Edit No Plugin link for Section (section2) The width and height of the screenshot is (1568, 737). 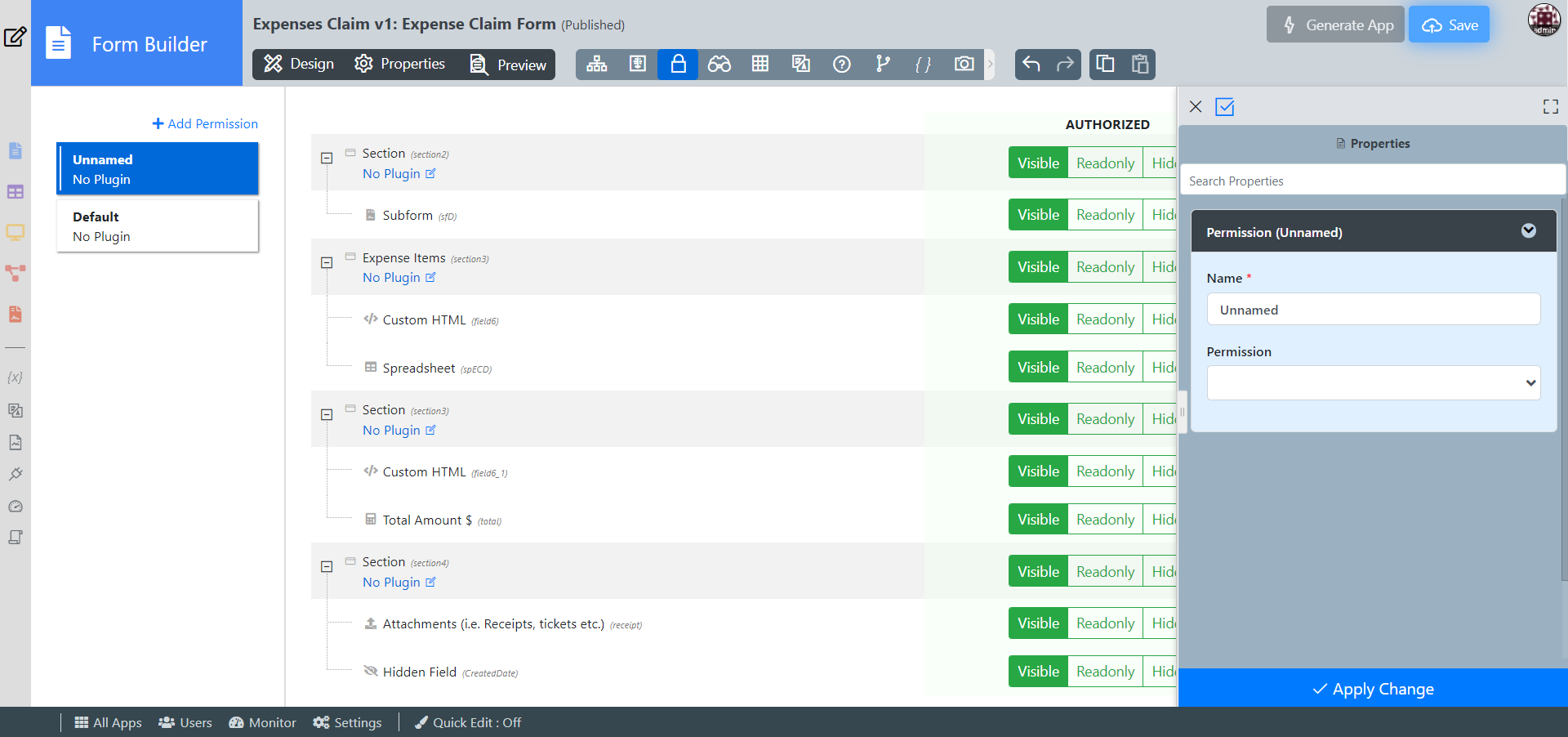399,174
